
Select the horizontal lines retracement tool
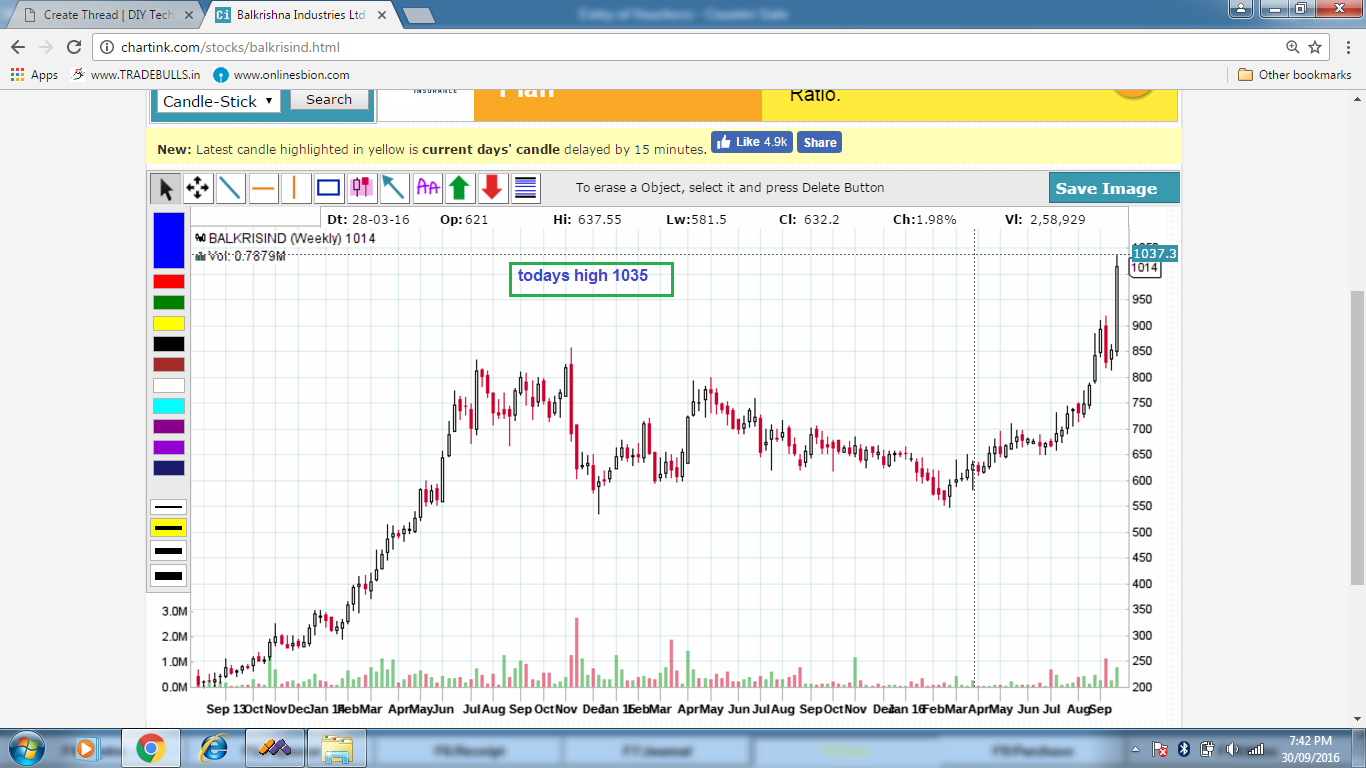tap(525, 188)
